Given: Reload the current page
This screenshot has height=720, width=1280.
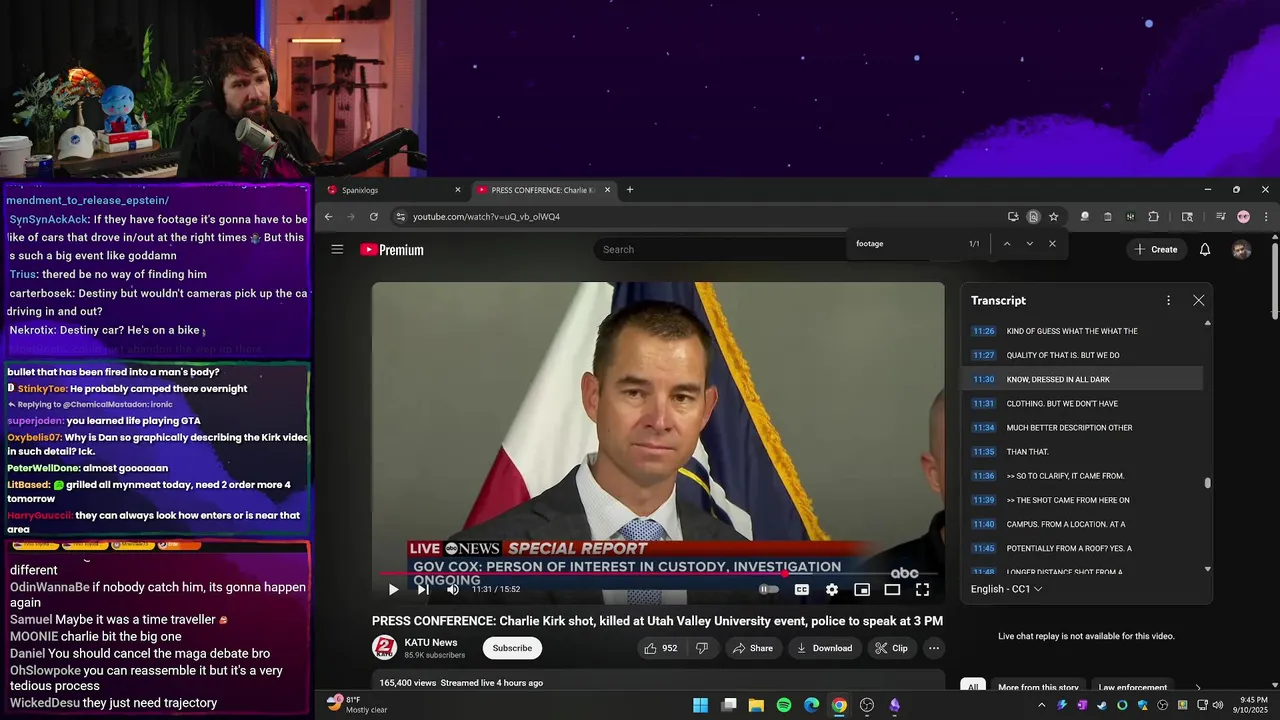Looking at the screenshot, I should pyautogui.click(x=374, y=217).
